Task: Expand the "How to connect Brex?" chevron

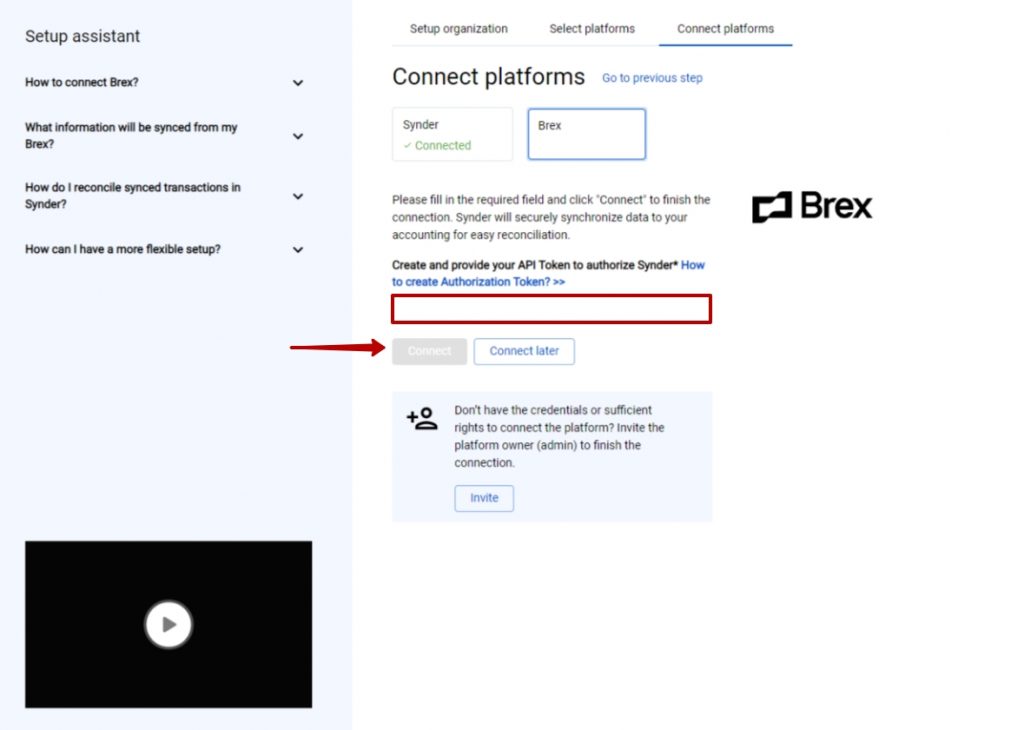Action: (x=298, y=83)
